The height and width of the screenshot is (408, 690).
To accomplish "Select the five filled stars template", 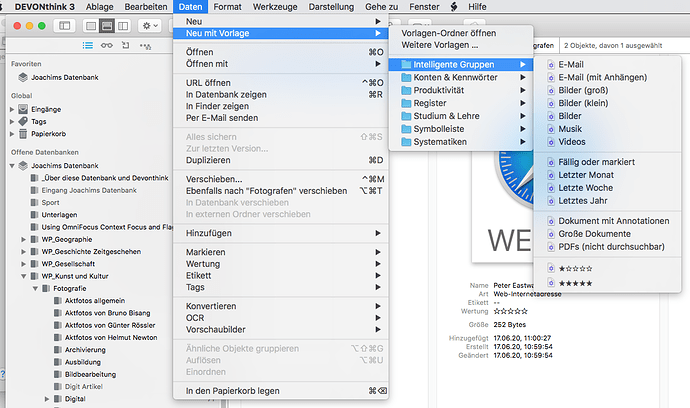I will 607,283.
